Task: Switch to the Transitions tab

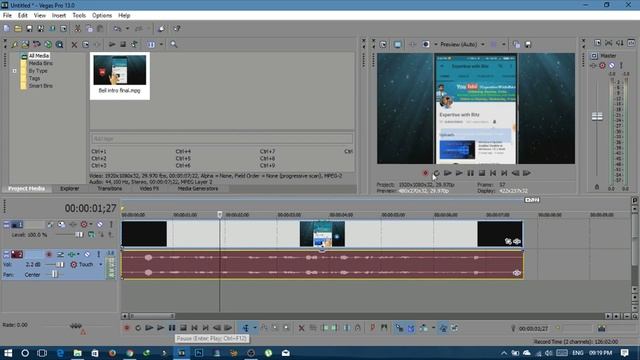Action: (x=109, y=189)
